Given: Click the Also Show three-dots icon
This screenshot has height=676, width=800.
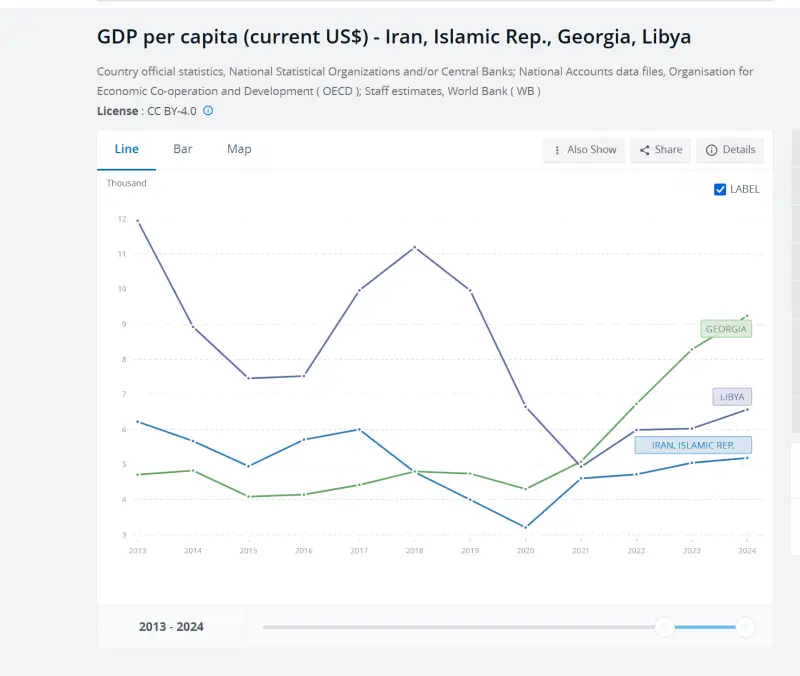Looking at the screenshot, I should coord(557,150).
